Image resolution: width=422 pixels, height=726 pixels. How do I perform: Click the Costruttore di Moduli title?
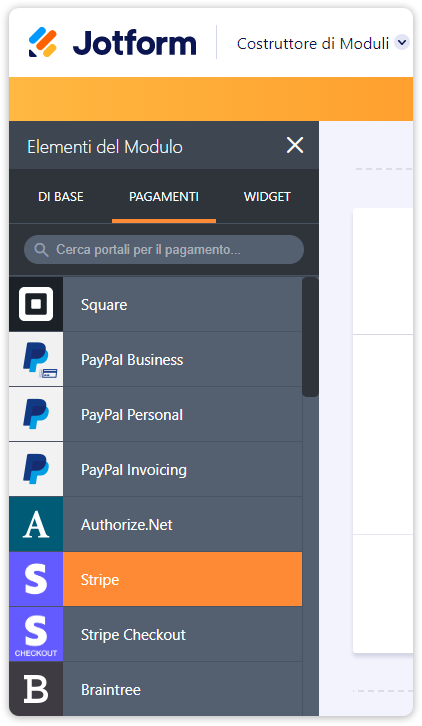click(313, 44)
